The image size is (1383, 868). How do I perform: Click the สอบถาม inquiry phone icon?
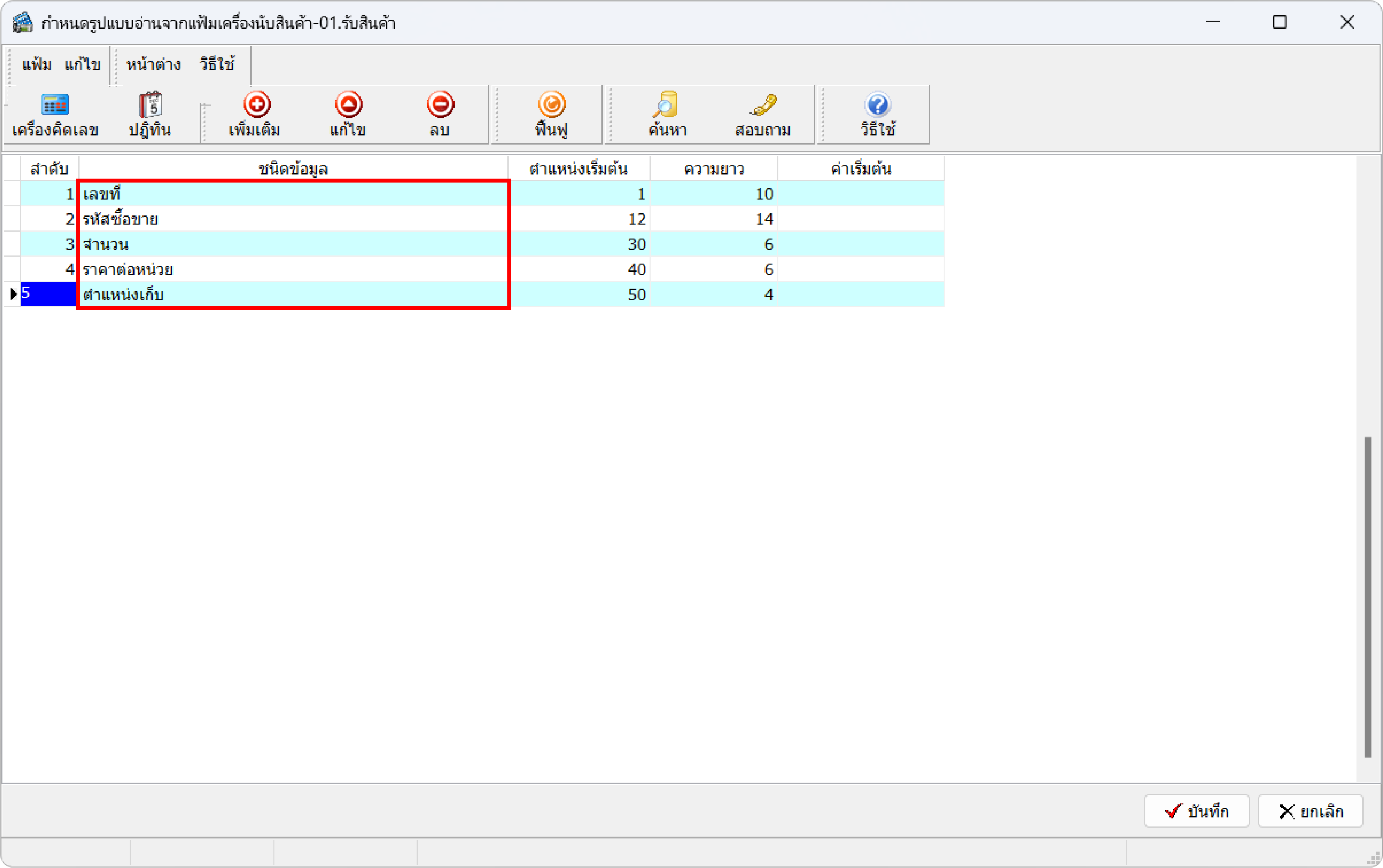pos(763,115)
